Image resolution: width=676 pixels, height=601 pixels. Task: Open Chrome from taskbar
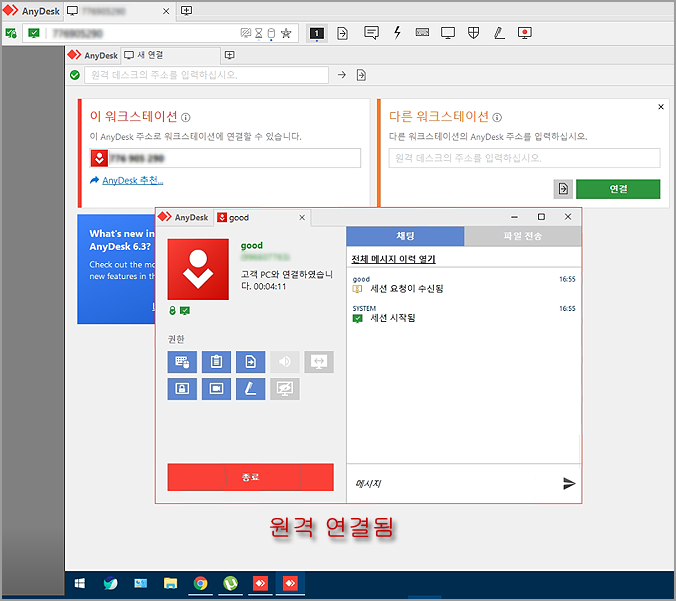tap(200, 583)
